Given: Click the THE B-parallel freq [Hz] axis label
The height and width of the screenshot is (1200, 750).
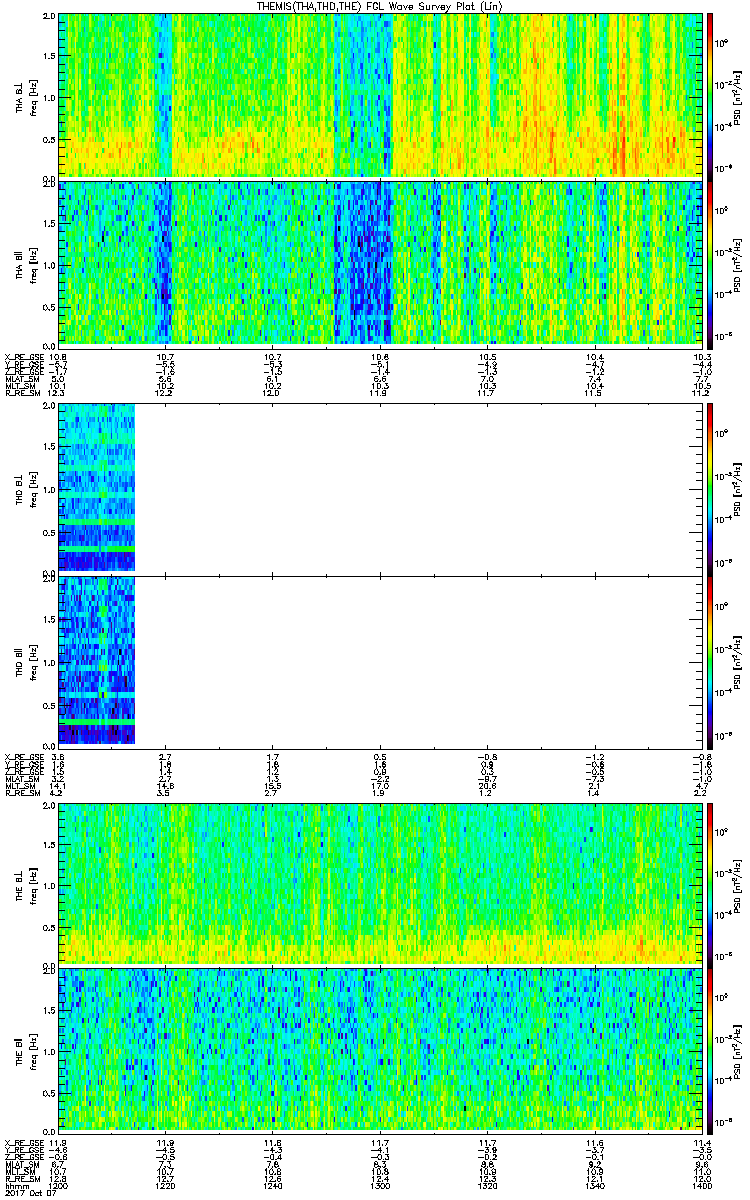Looking at the screenshot, I should [33, 1050].
